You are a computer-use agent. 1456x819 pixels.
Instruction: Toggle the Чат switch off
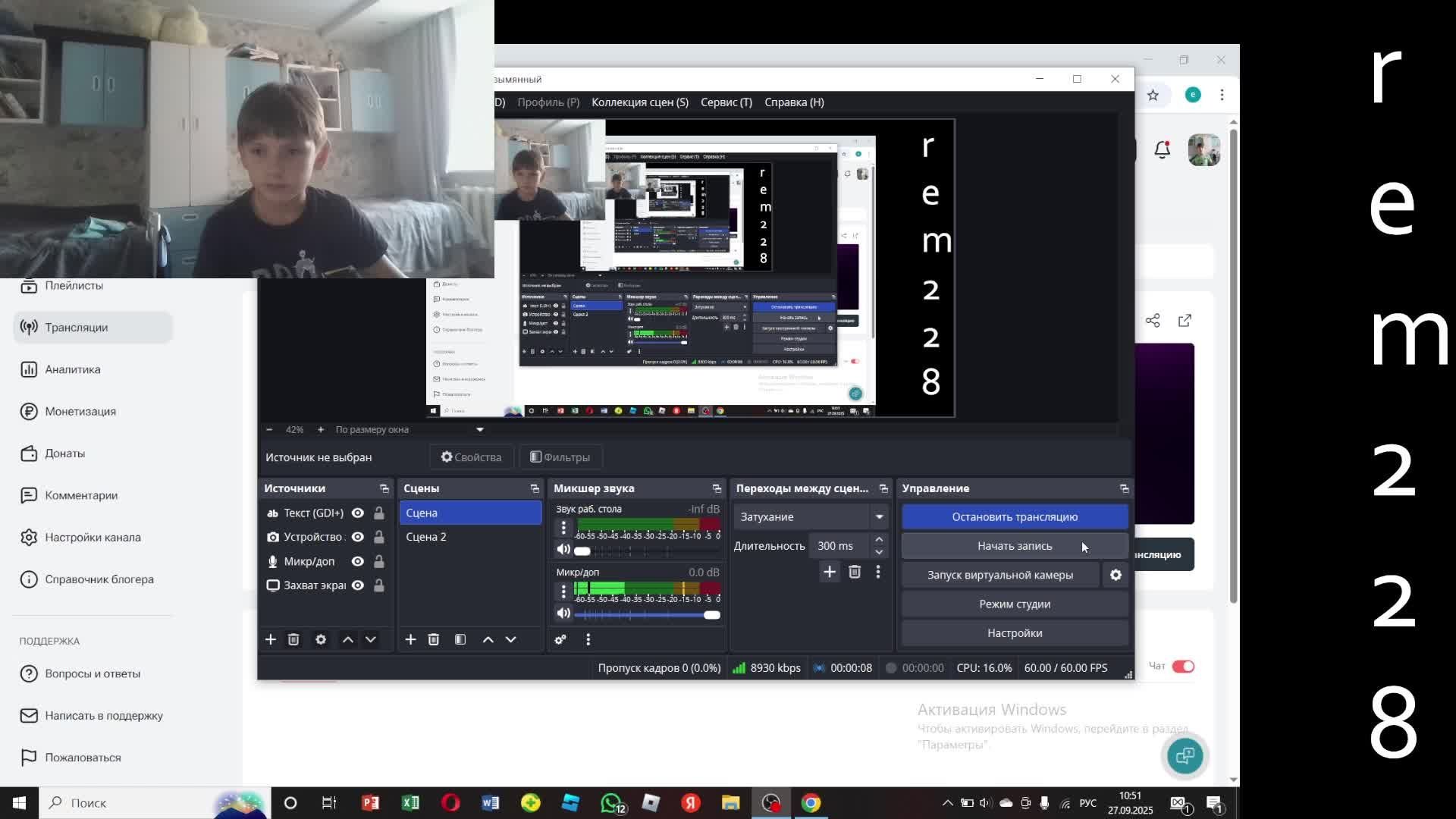point(1183,667)
